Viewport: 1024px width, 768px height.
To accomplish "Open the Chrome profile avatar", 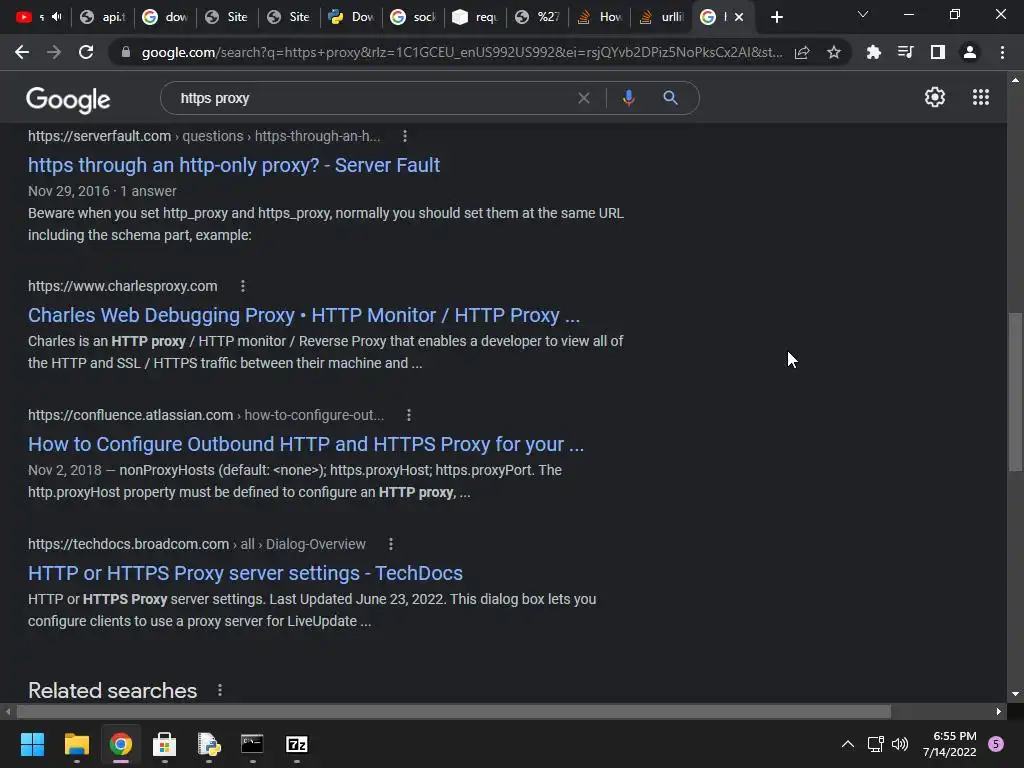I will 970,52.
